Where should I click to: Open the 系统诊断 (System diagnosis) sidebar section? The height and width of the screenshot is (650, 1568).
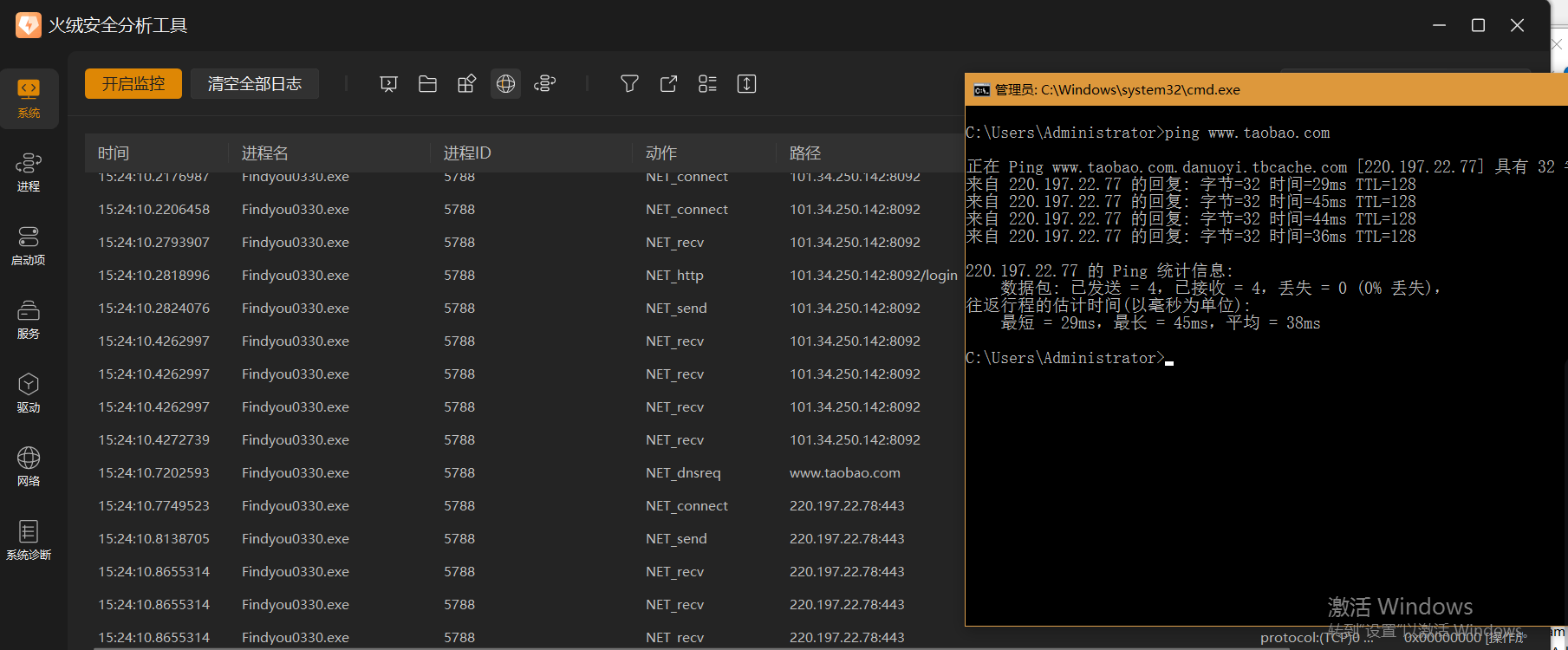(29, 541)
